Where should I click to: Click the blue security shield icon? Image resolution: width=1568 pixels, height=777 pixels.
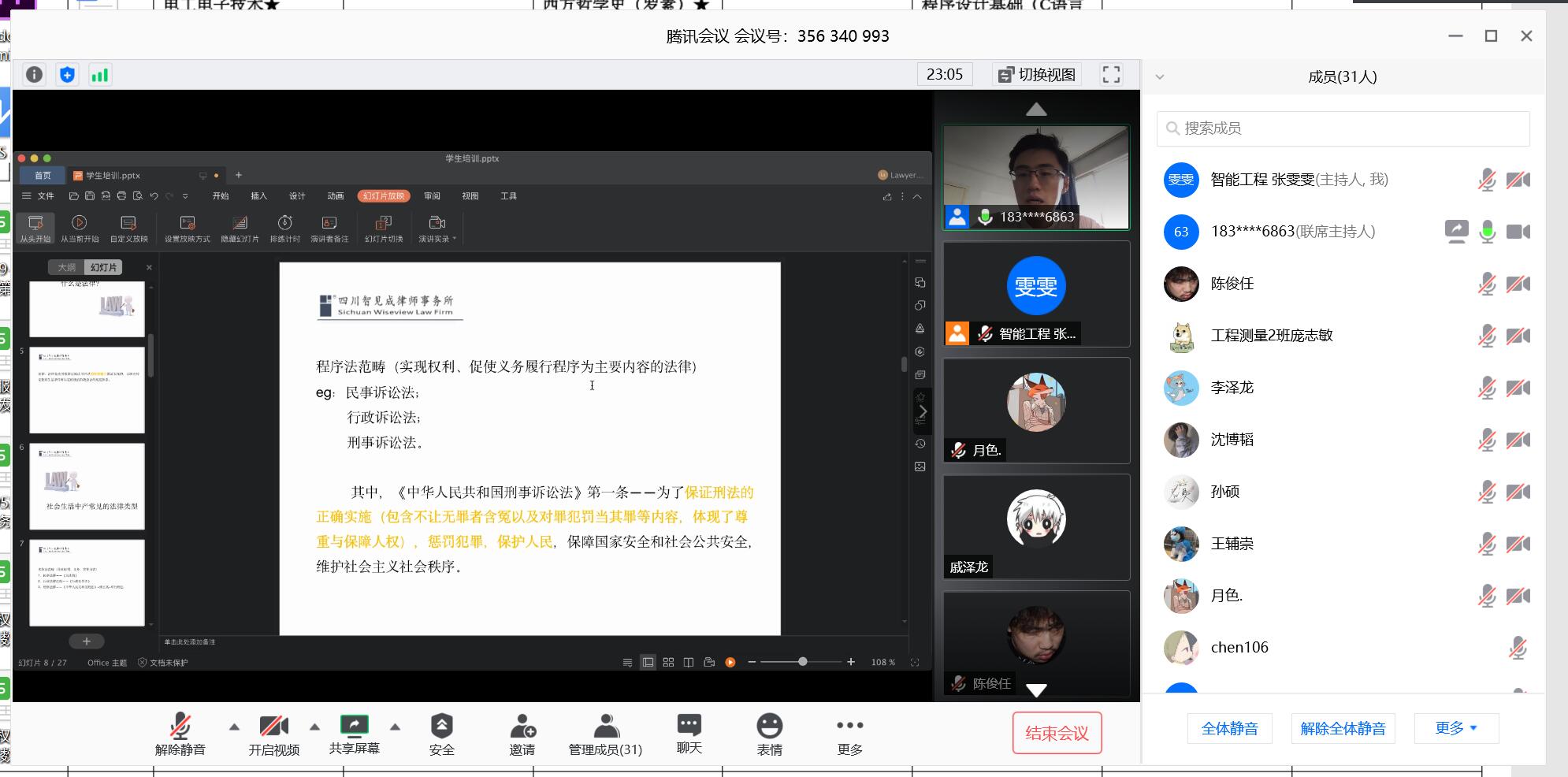(x=67, y=75)
